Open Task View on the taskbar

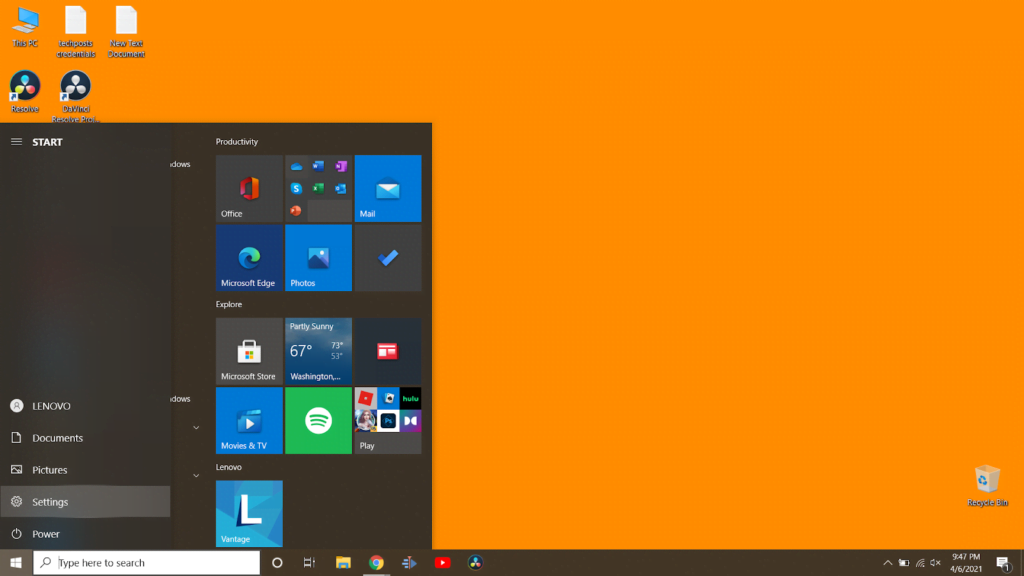tap(310, 562)
